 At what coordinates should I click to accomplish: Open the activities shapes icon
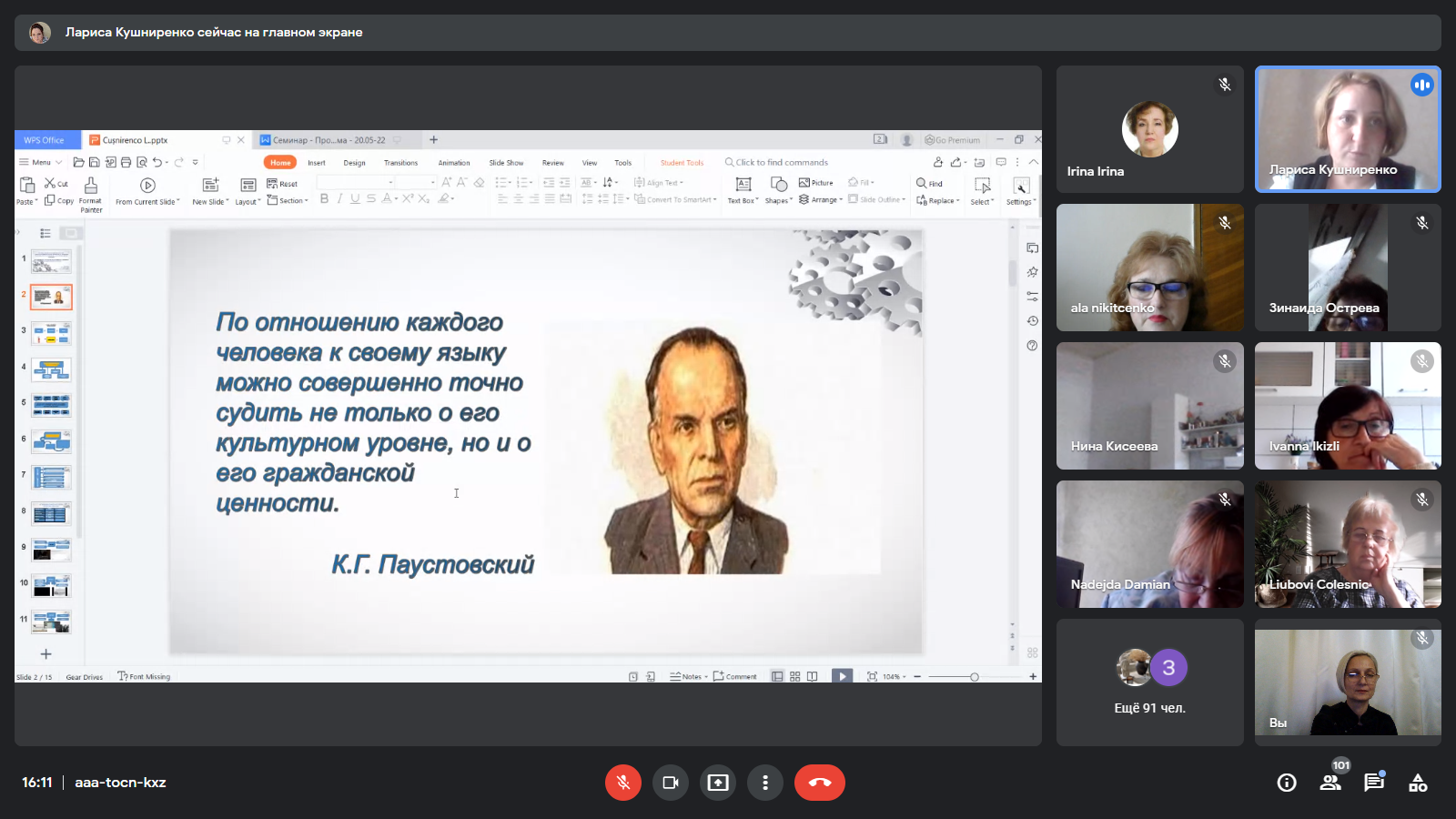tap(1418, 783)
